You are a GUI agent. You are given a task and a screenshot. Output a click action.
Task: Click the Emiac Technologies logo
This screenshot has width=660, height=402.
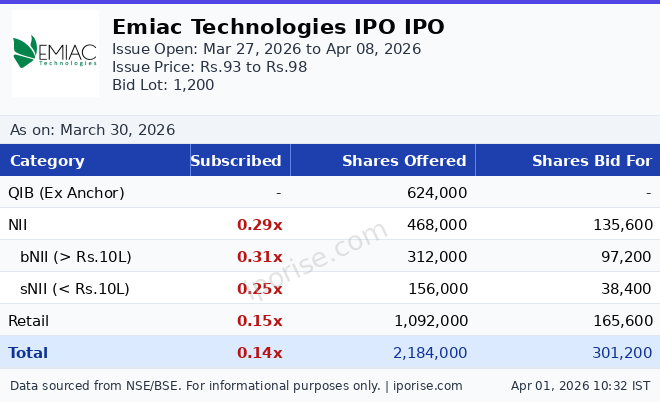(x=55, y=53)
